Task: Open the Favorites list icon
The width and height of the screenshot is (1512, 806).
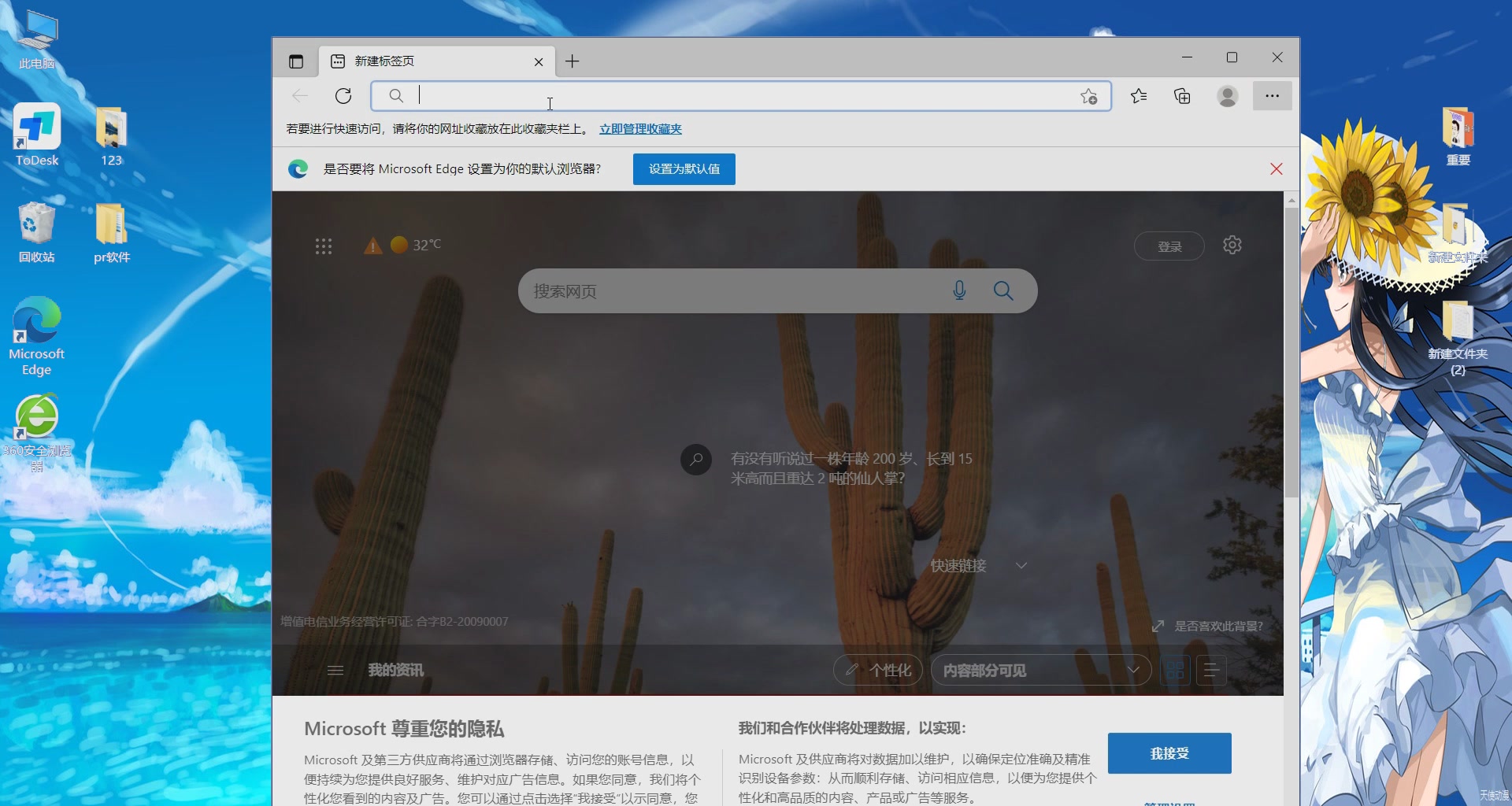Action: [1139, 96]
